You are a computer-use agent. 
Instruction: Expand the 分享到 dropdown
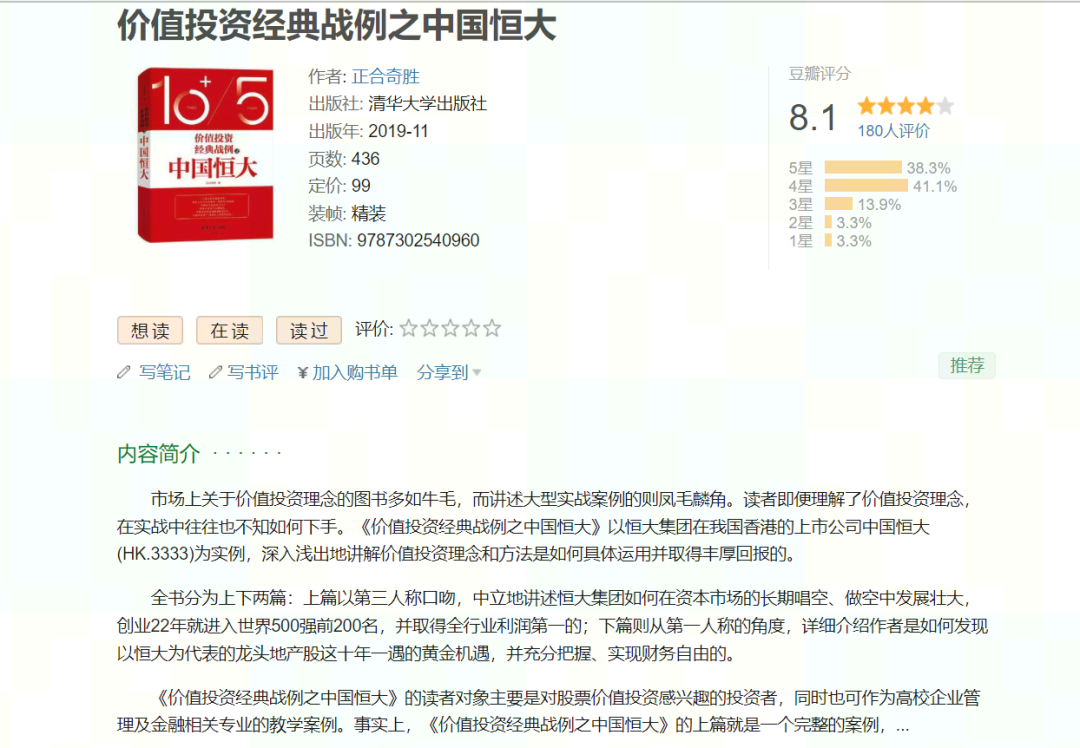click(x=448, y=373)
